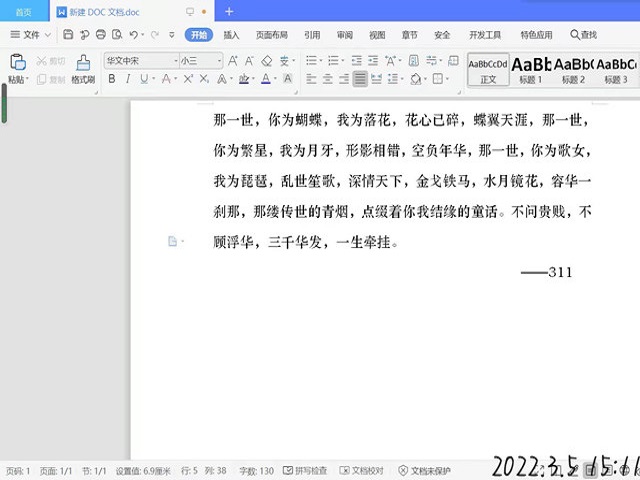Image resolution: width=640 pixels, height=480 pixels.
Task: Toggle numbered list
Action: pyautogui.click(x=333, y=61)
